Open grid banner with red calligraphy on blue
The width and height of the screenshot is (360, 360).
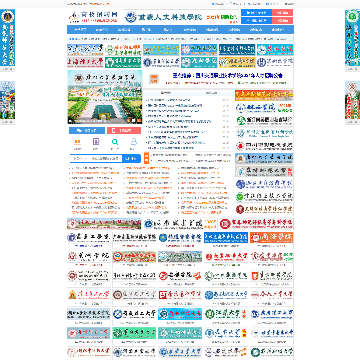(180, 314)
